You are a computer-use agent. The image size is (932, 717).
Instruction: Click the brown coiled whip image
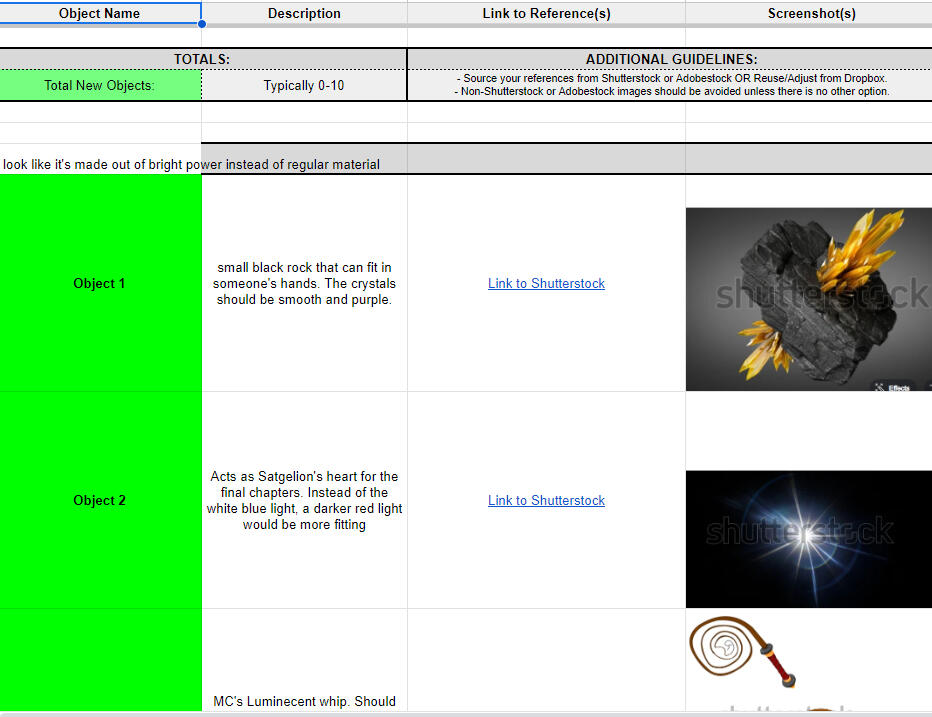click(x=744, y=655)
